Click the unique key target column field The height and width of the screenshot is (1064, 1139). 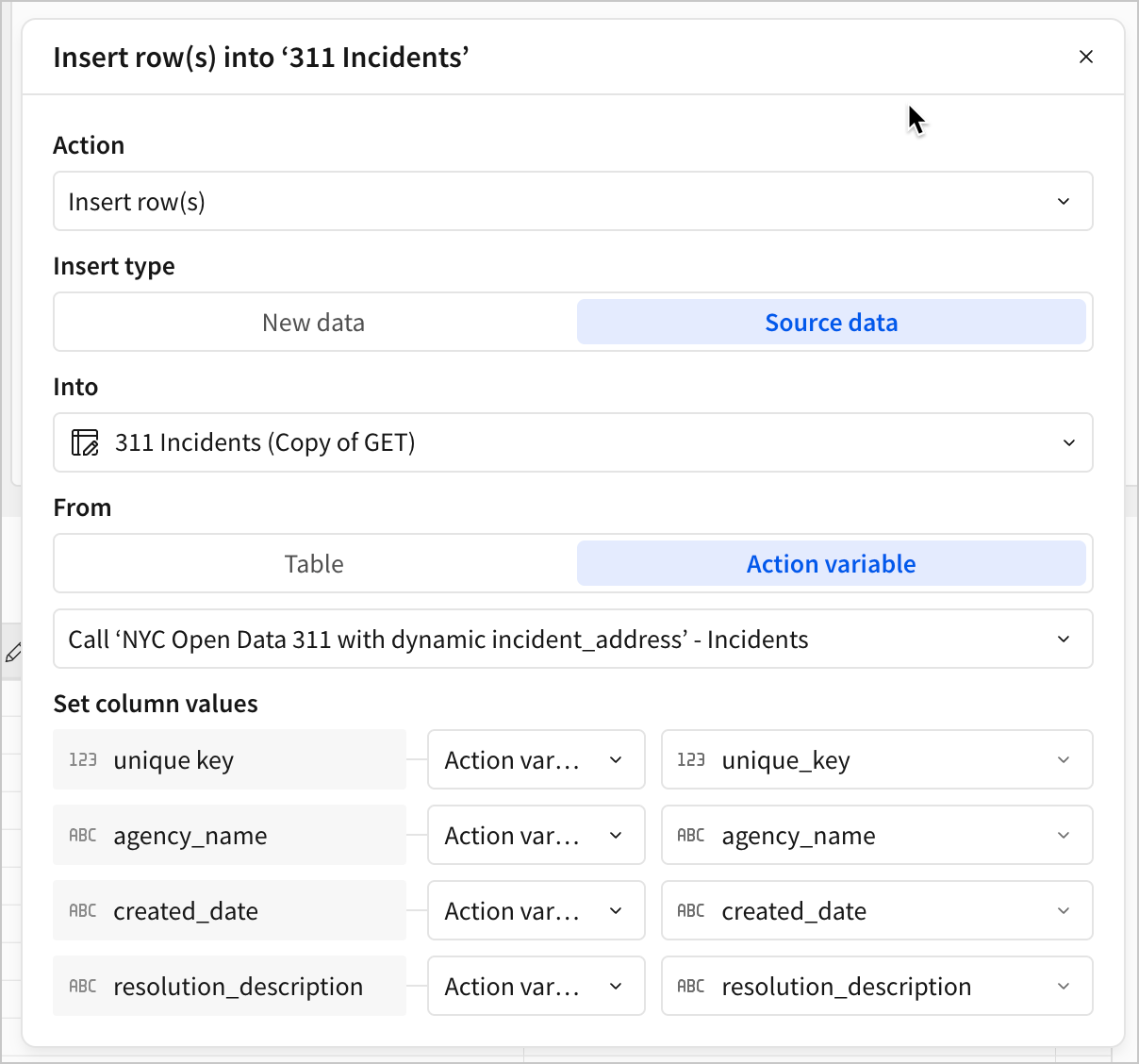[229, 759]
